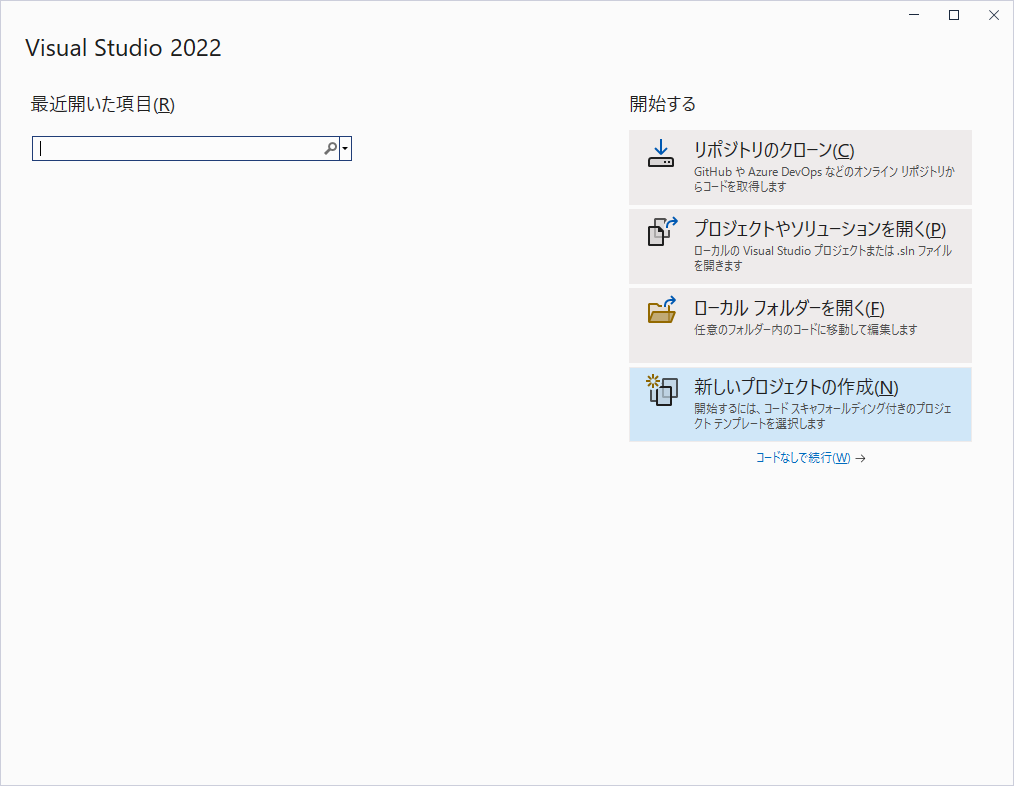Open ローカル フォルダーを開く(F) option
Screen dimensions: 1014x786
click(789, 308)
